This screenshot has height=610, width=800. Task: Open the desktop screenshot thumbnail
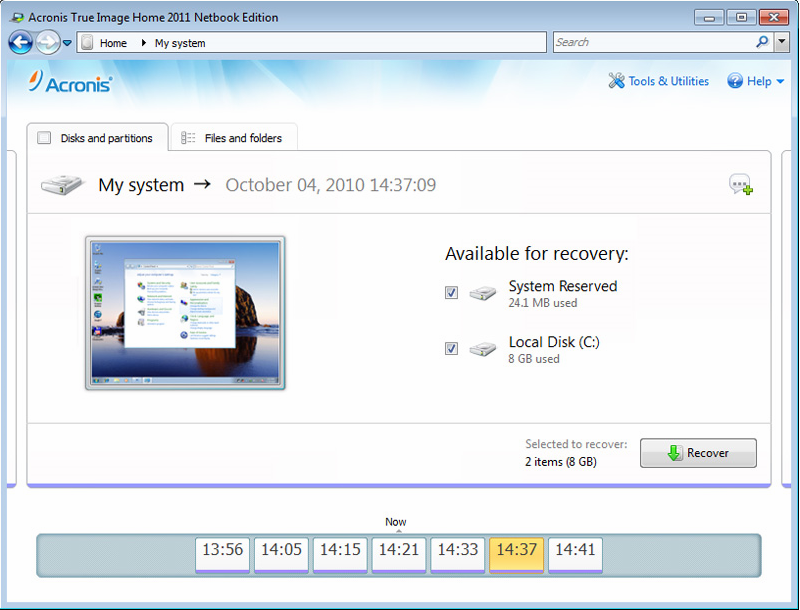[185, 313]
